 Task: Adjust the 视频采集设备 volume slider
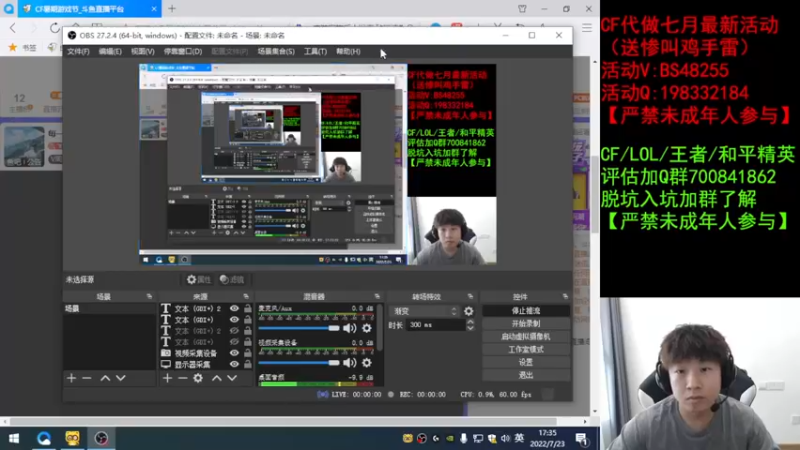click(298, 363)
